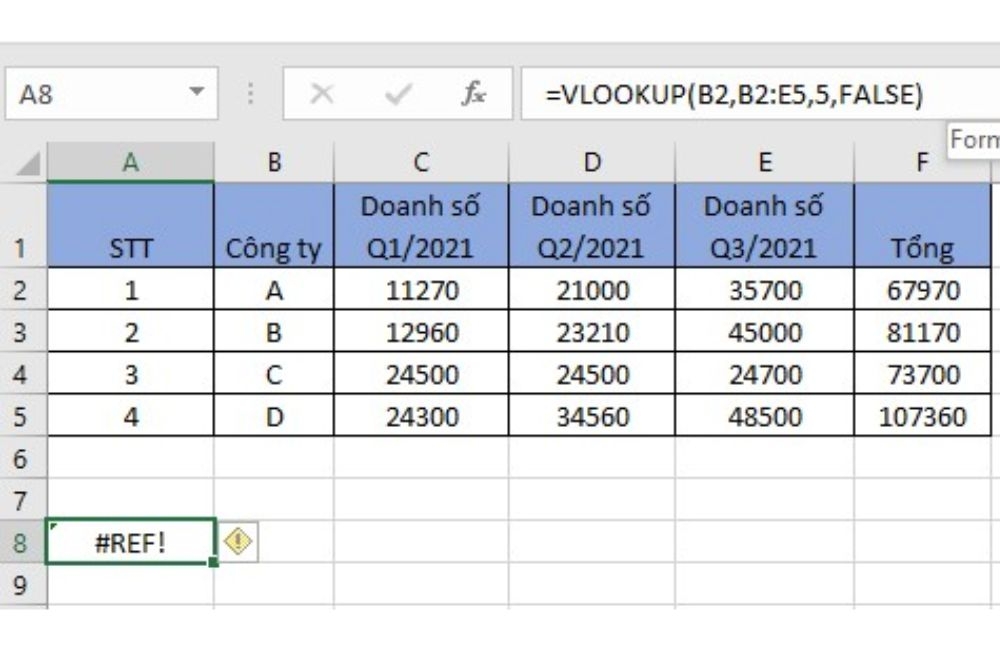
Task: Open Insert Function fx icon
Action: click(473, 94)
